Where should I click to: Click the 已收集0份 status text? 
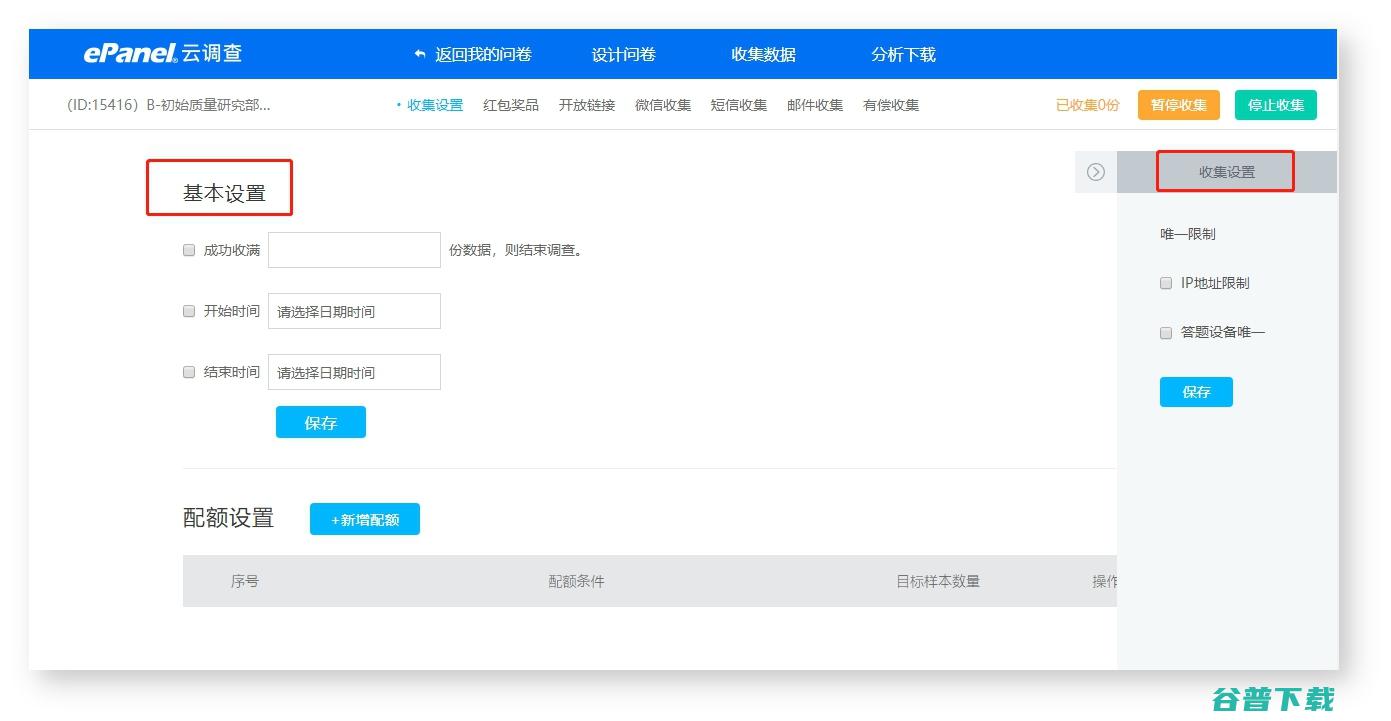click(1088, 105)
